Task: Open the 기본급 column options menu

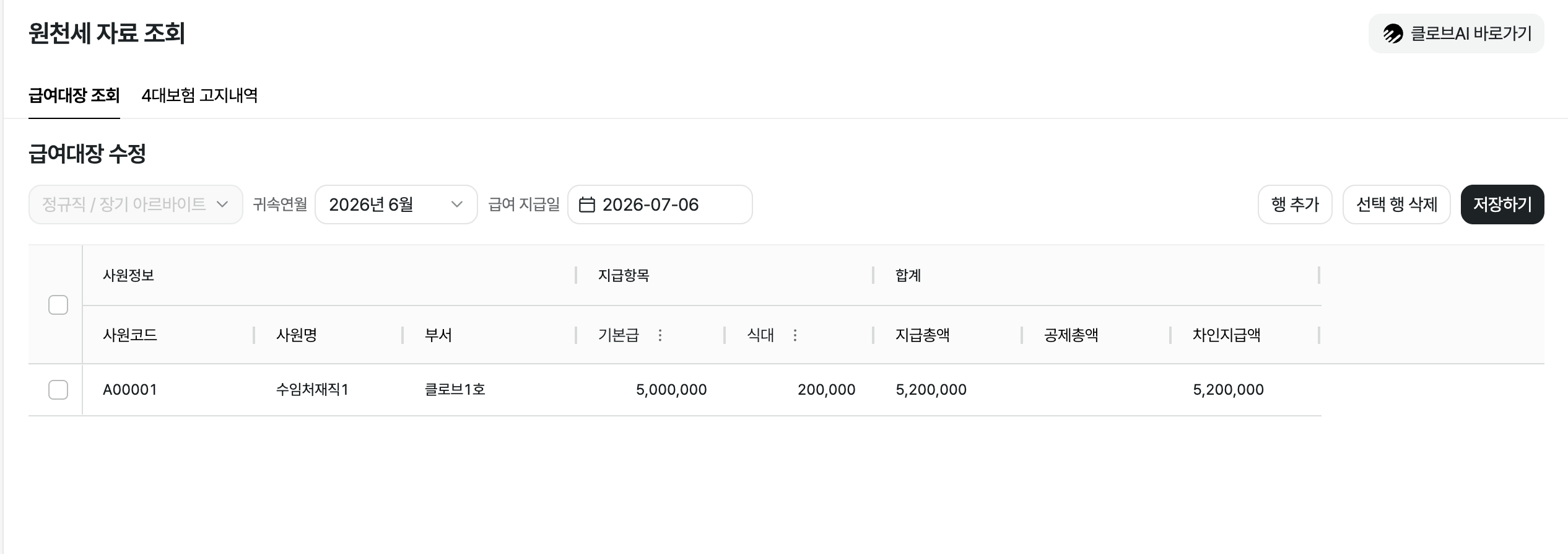Action: click(660, 335)
